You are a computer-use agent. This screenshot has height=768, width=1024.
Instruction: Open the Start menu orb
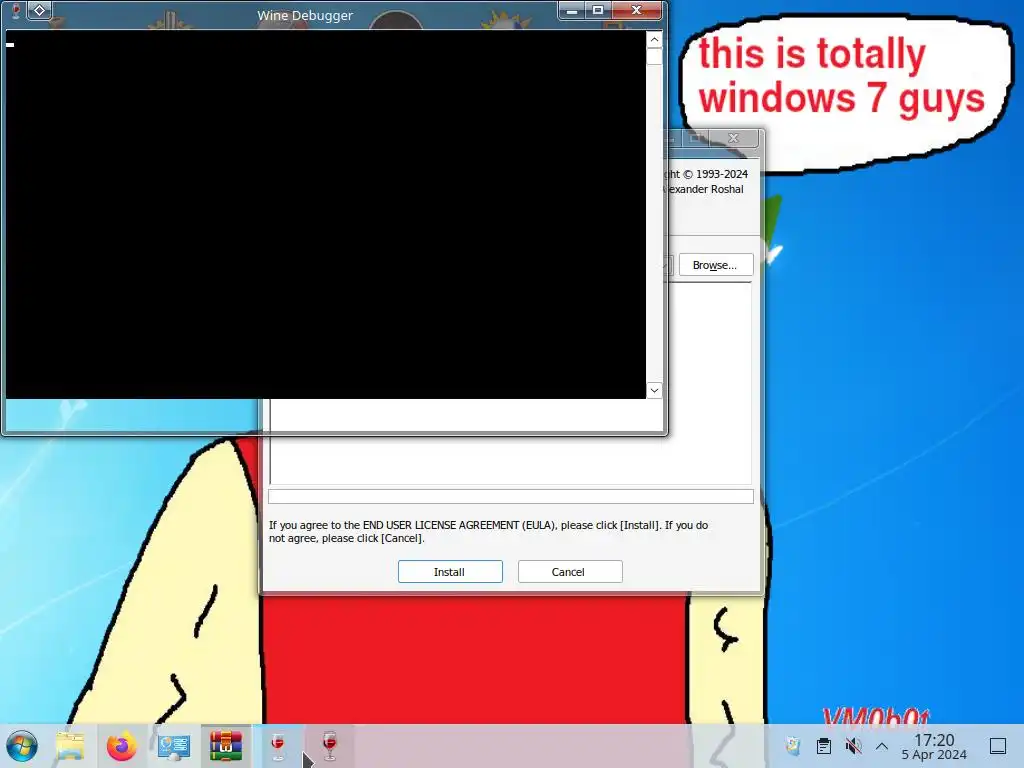pos(22,746)
